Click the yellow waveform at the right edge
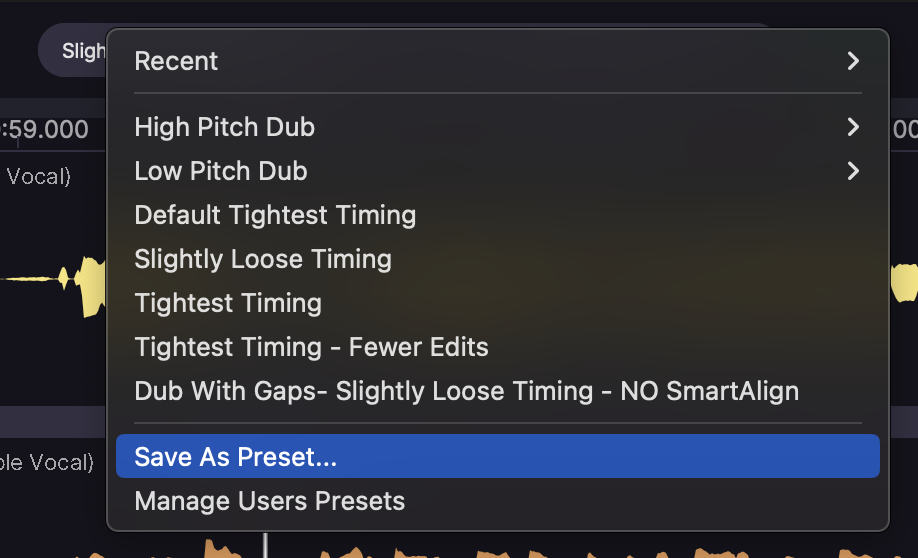918x558 pixels. [x=903, y=281]
